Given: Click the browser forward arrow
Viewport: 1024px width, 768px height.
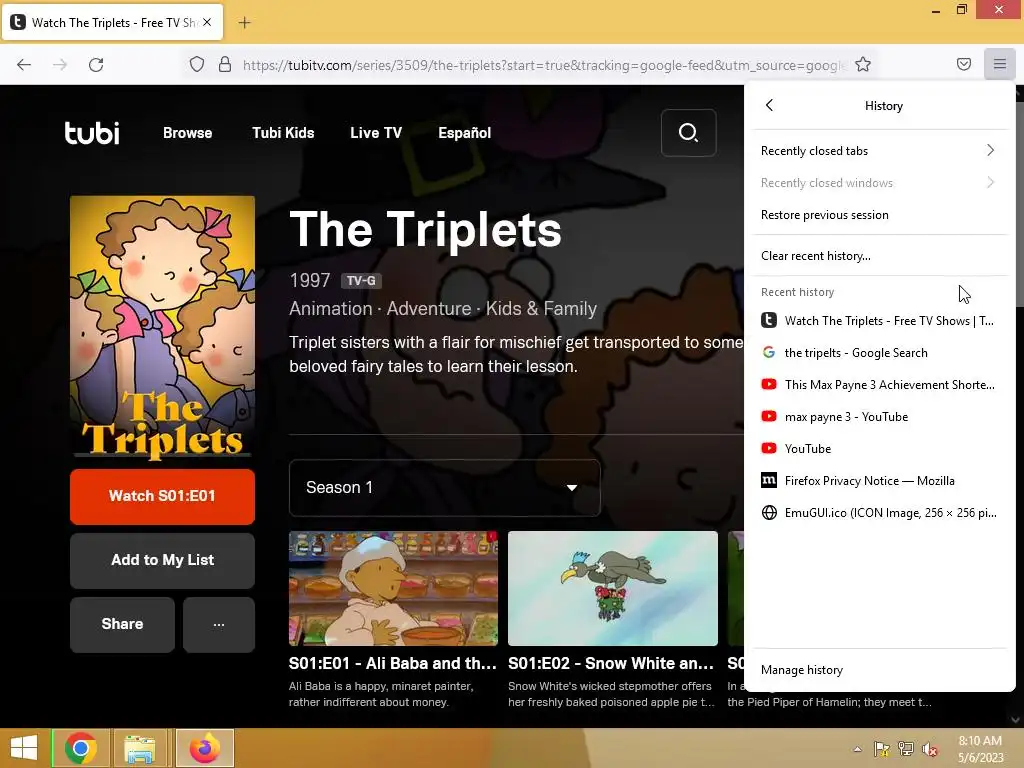Looking at the screenshot, I should coord(60,65).
